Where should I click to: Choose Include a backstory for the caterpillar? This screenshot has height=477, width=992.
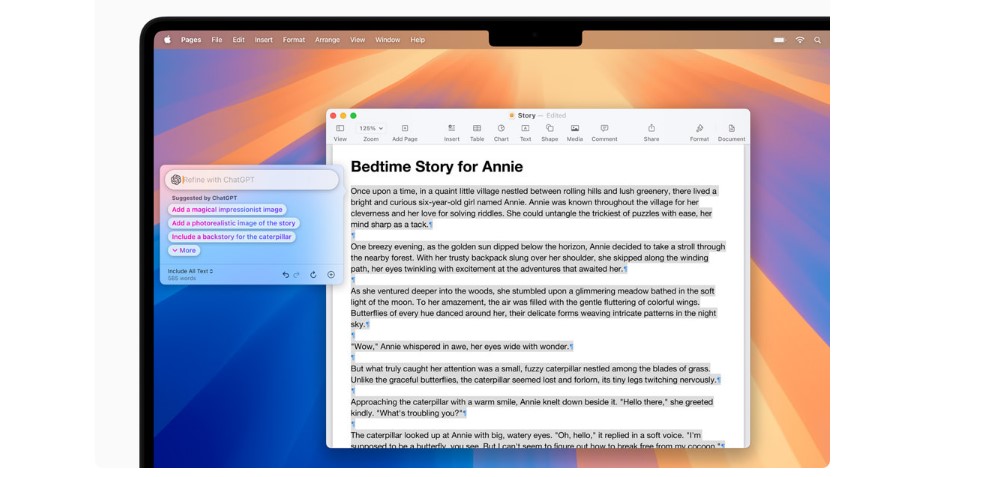click(232, 237)
